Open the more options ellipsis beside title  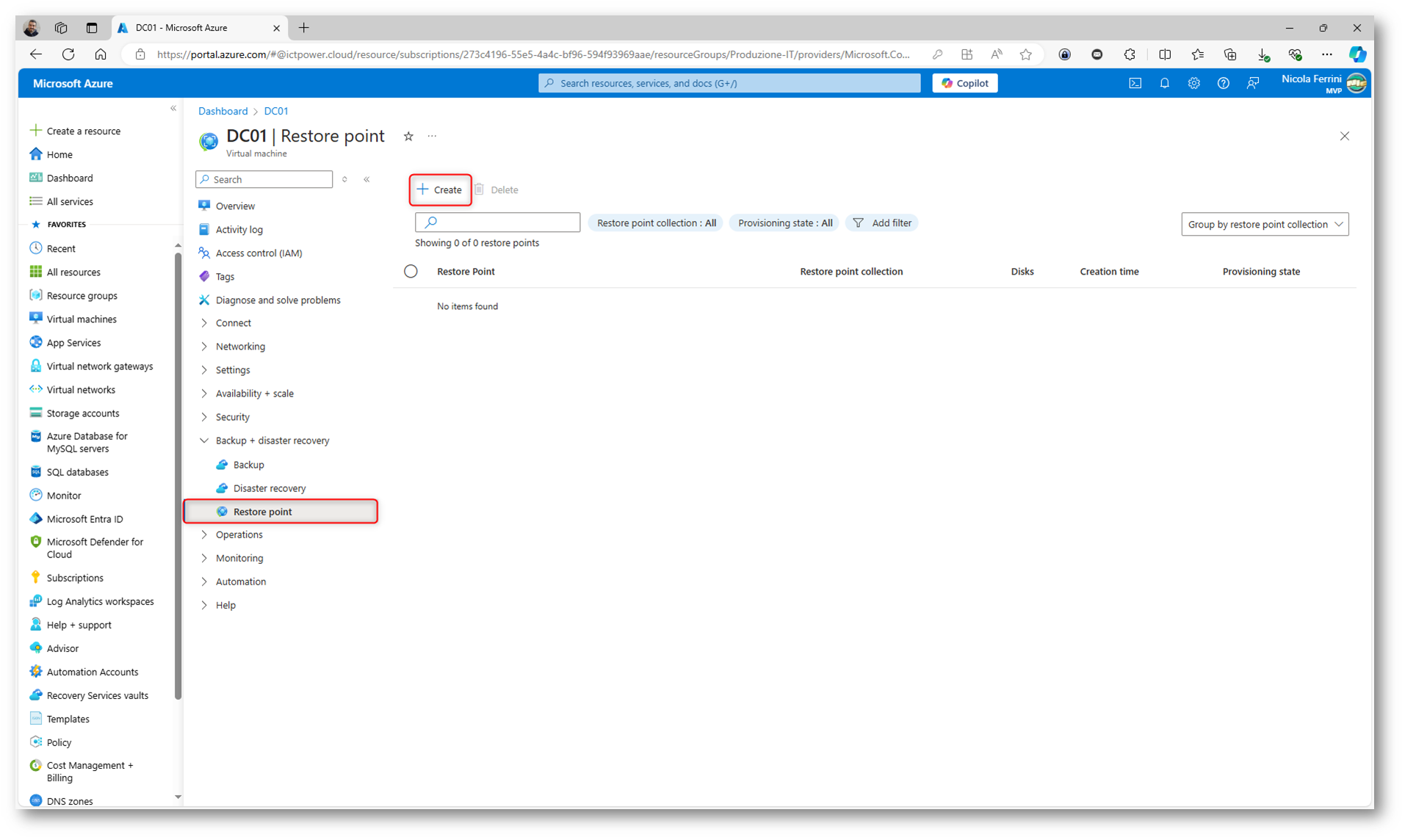[432, 137]
